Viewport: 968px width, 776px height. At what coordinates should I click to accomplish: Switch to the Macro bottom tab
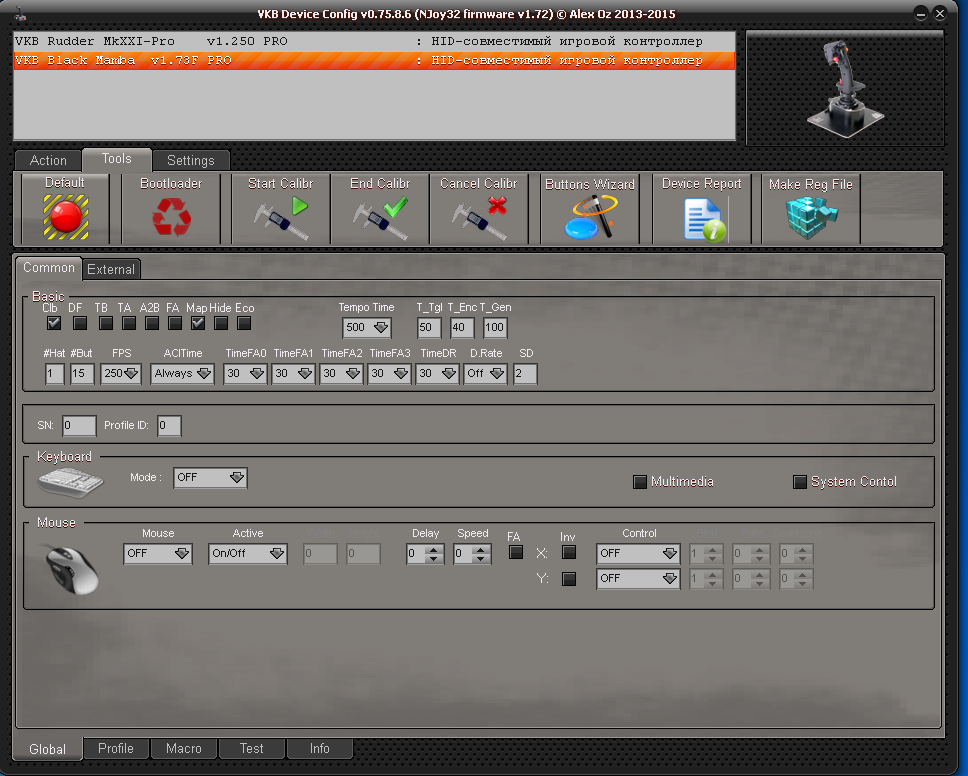(184, 748)
